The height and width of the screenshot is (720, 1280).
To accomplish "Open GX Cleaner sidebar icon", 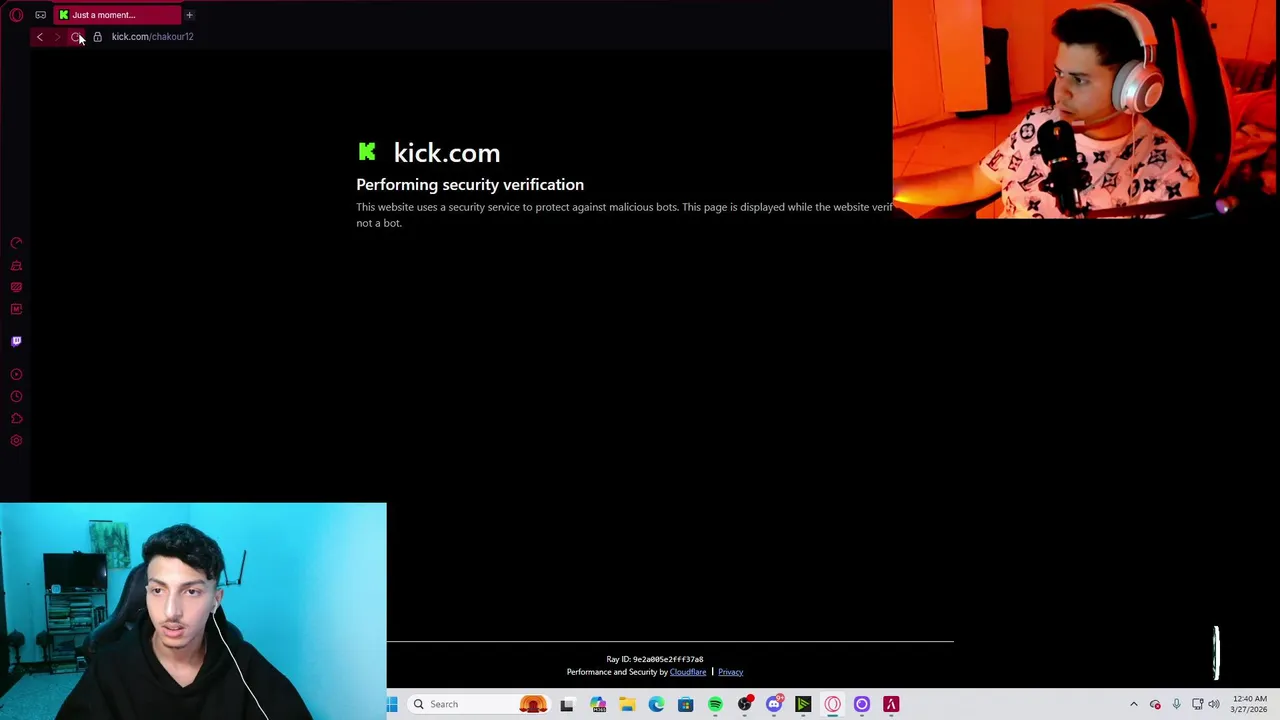I will (16, 265).
